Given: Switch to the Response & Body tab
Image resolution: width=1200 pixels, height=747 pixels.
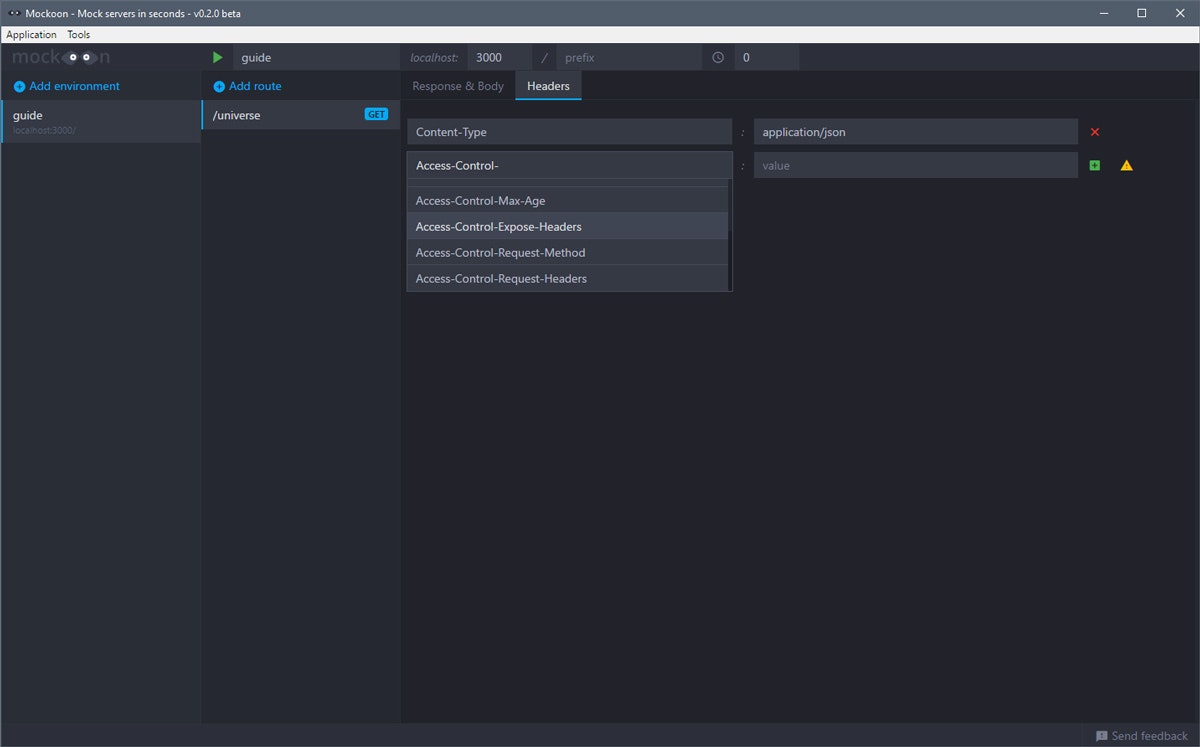Looking at the screenshot, I should click(x=458, y=86).
